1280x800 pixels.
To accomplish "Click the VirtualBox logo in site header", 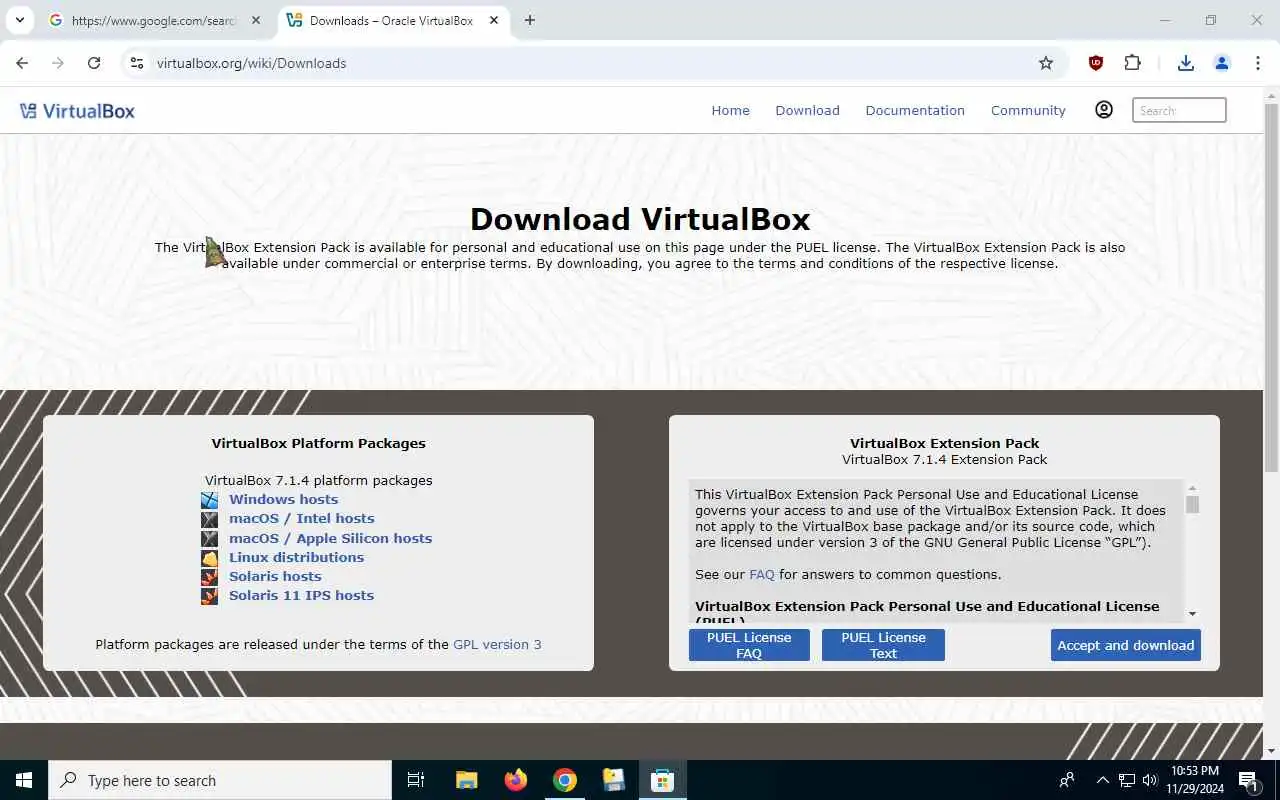I will click(77, 111).
